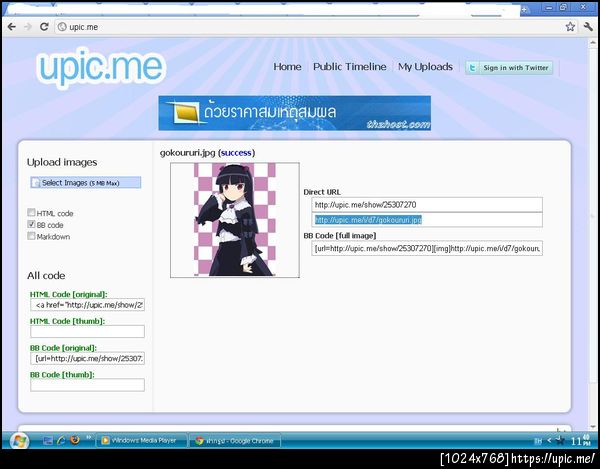Launch Firefox from quick launch
This screenshot has width=600, height=469.
(75, 440)
